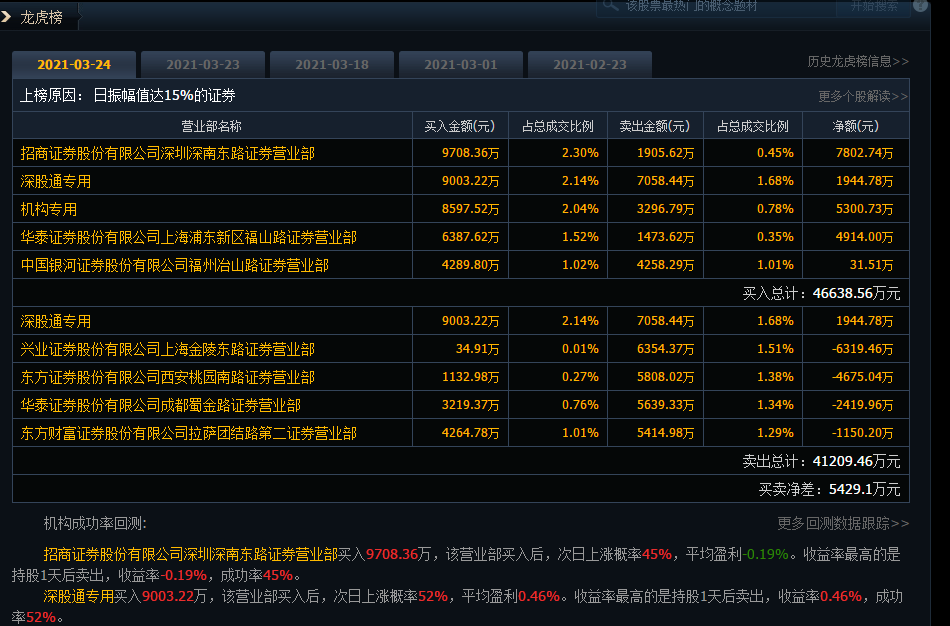Click the 营业部名称 column header
Viewport: 950px width, 626px height.
coord(212,126)
